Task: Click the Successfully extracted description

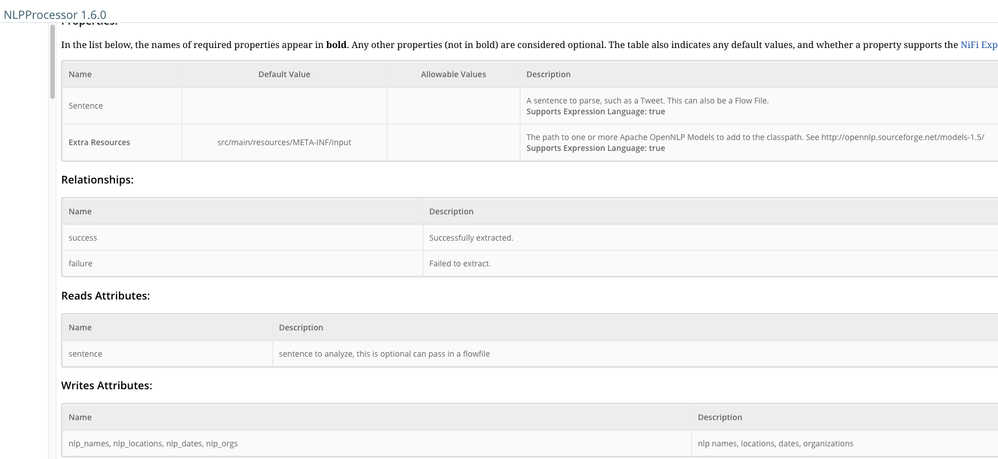Action: click(471, 237)
